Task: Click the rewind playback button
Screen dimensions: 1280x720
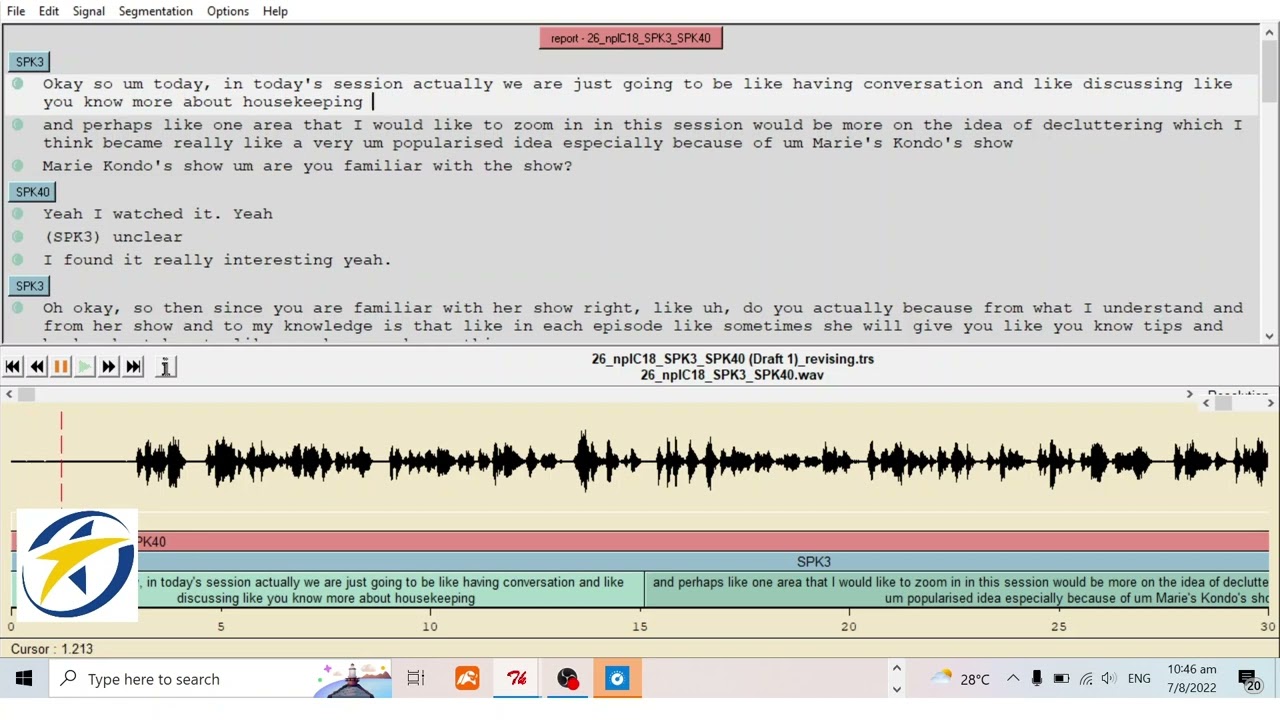Action: click(37, 367)
